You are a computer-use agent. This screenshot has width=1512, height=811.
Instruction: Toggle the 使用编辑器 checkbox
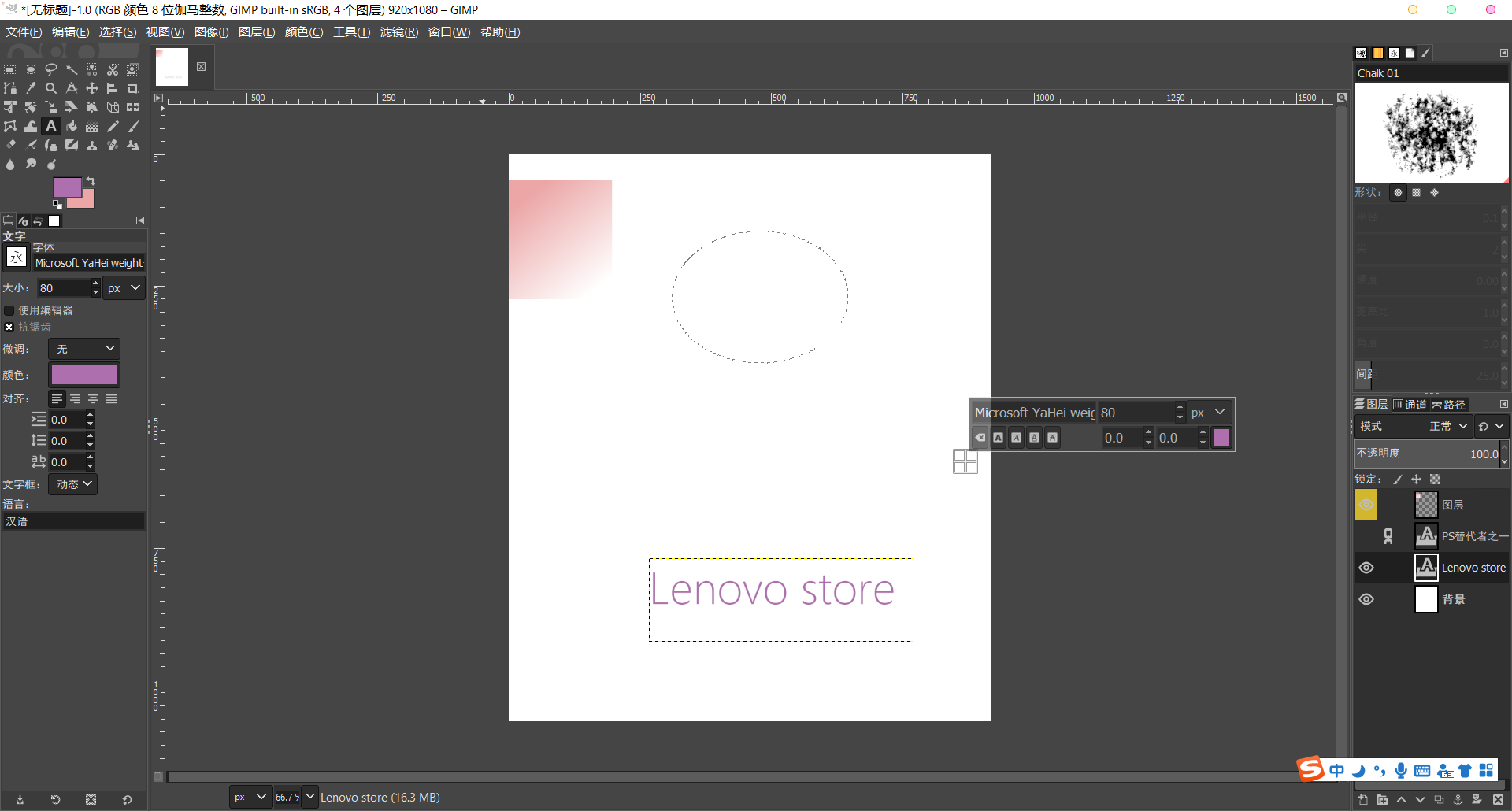coord(9,310)
